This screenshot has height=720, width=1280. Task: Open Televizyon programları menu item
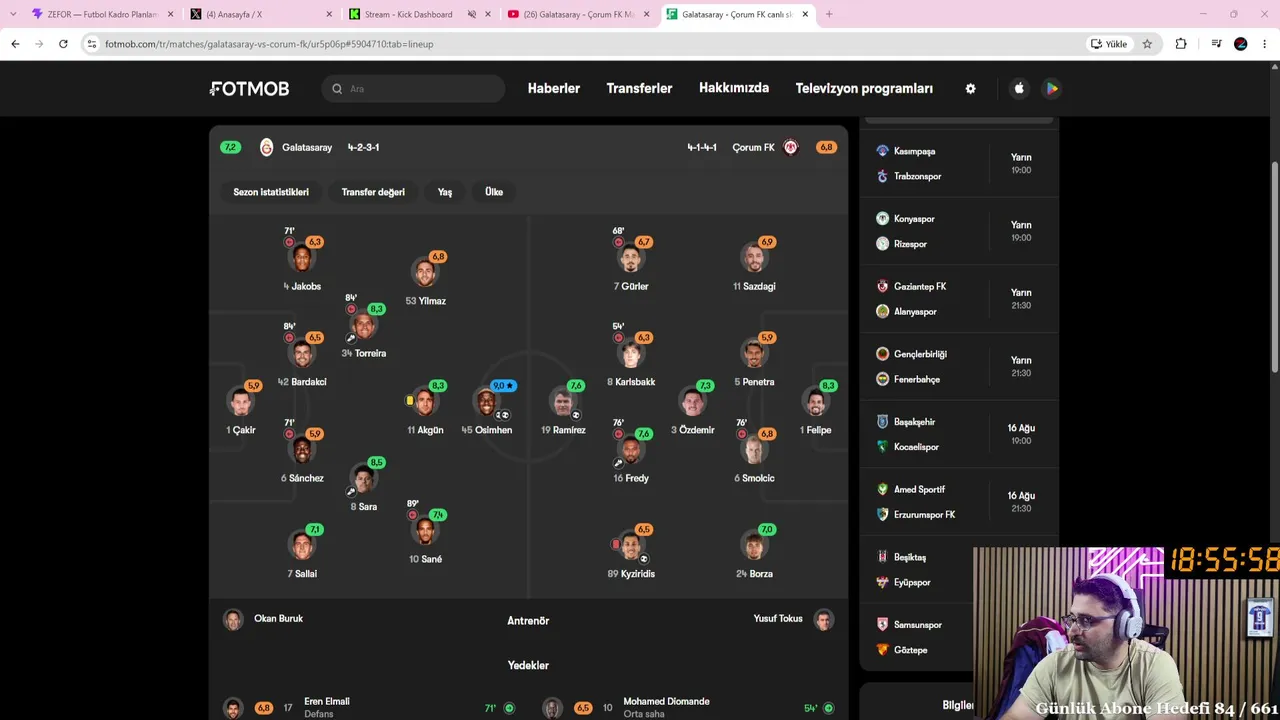[864, 88]
